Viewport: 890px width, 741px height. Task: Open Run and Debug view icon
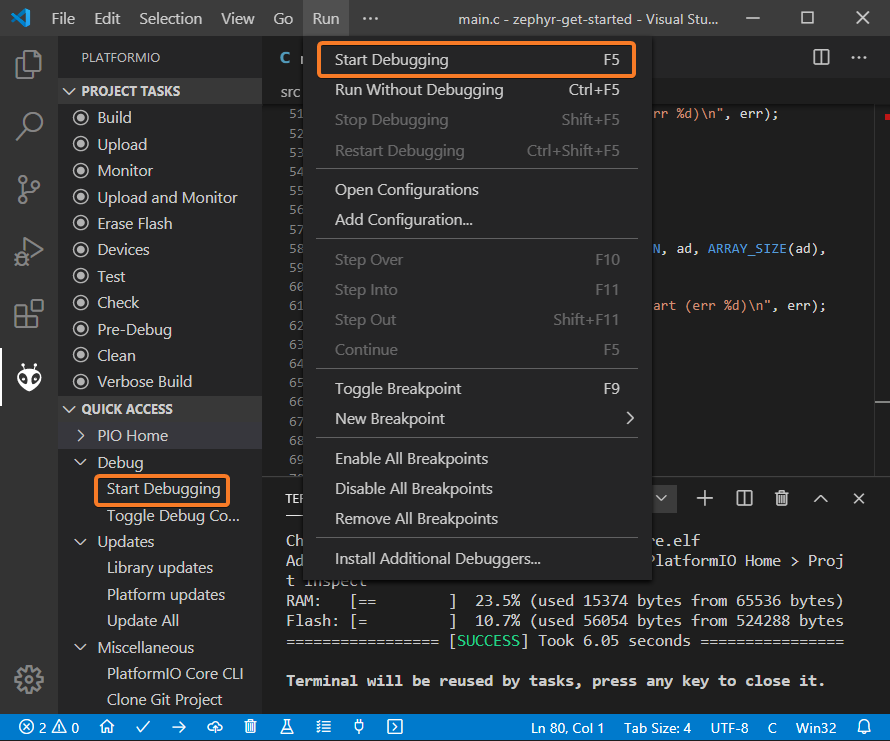28,252
